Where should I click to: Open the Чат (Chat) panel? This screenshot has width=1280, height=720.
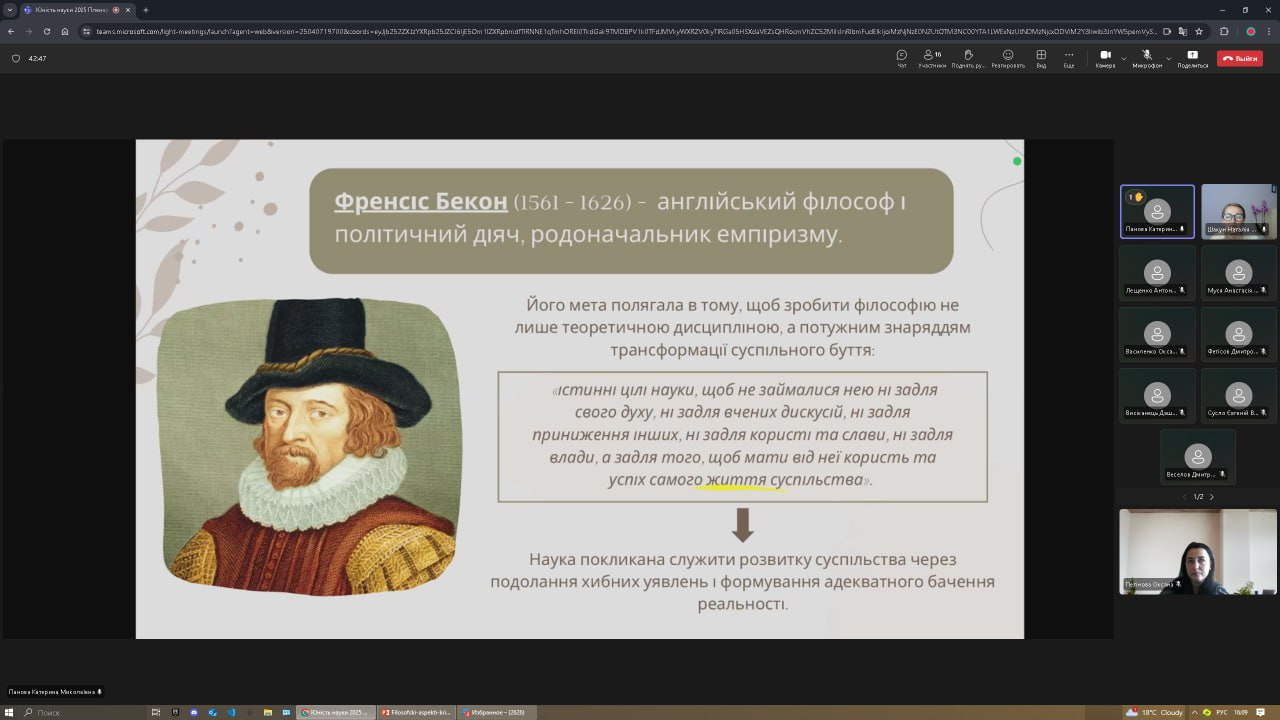901,58
